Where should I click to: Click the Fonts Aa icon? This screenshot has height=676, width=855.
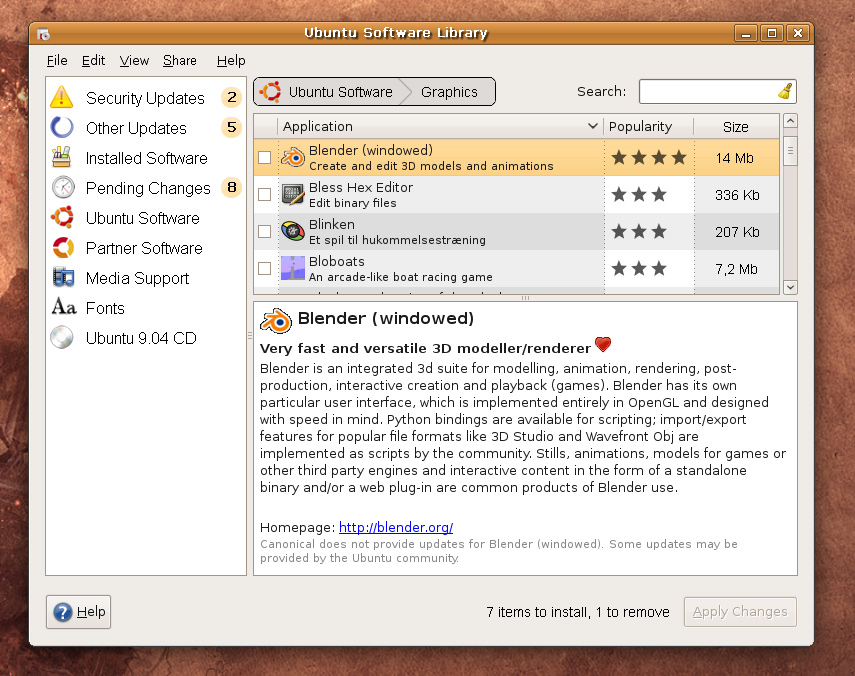(x=64, y=306)
